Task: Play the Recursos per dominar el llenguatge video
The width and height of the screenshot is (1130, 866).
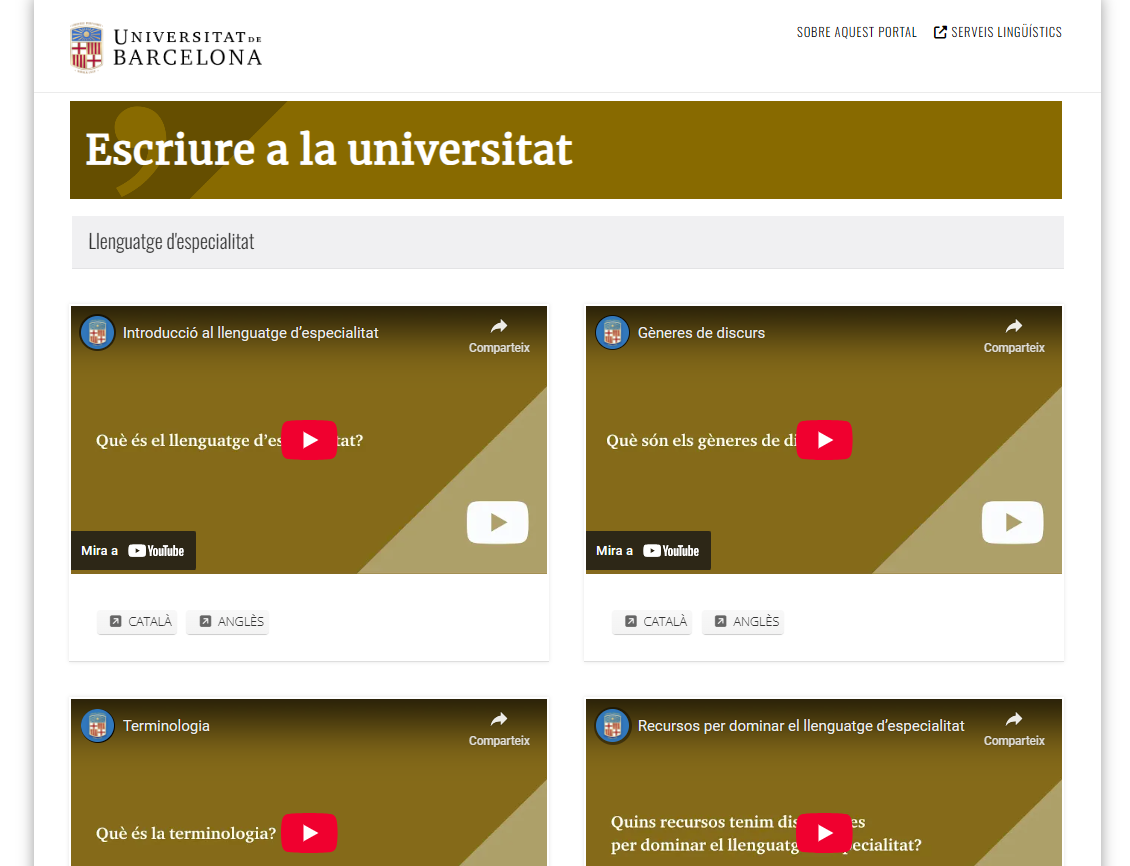Action: (824, 833)
